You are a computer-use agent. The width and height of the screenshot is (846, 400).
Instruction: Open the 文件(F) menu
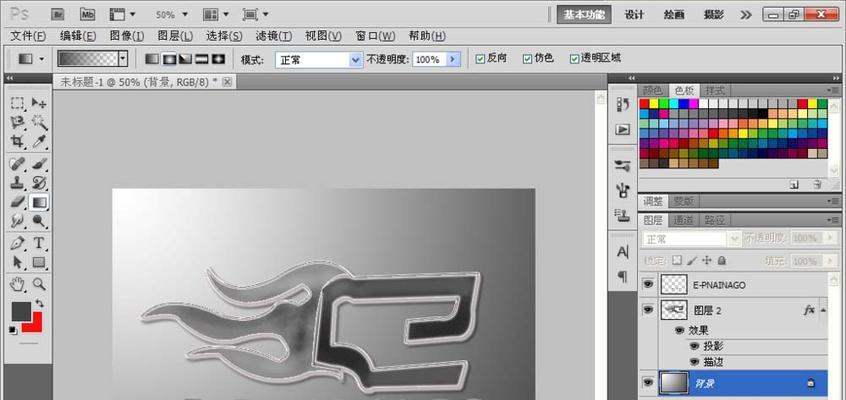click(x=28, y=36)
